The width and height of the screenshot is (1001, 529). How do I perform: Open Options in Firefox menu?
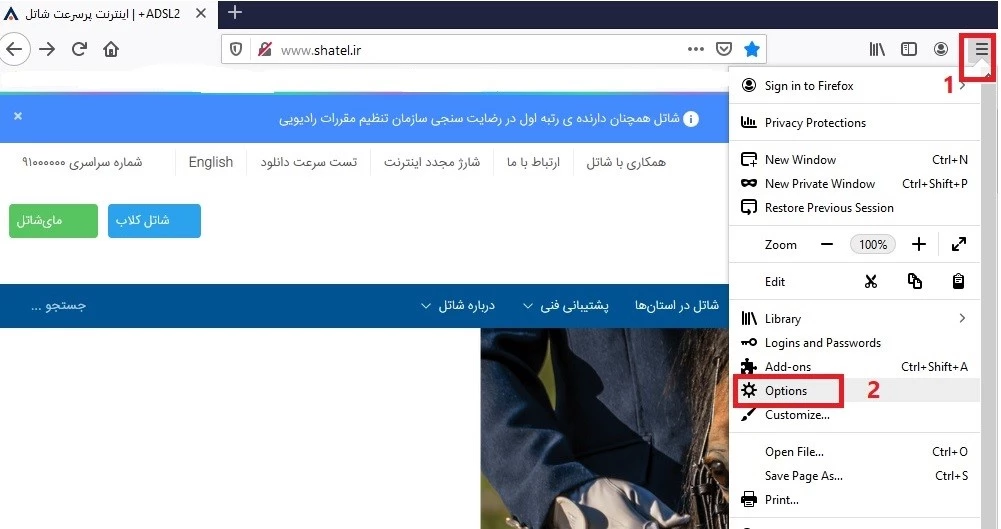[x=854, y=391]
